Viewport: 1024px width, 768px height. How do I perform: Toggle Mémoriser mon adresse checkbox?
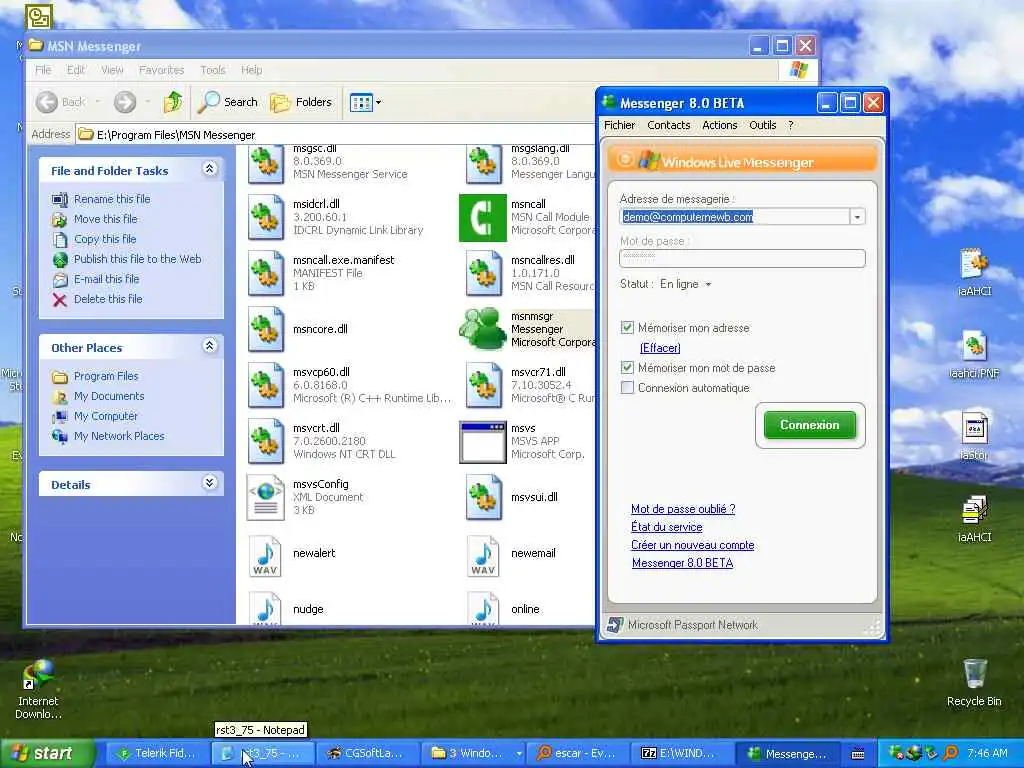[628, 328]
